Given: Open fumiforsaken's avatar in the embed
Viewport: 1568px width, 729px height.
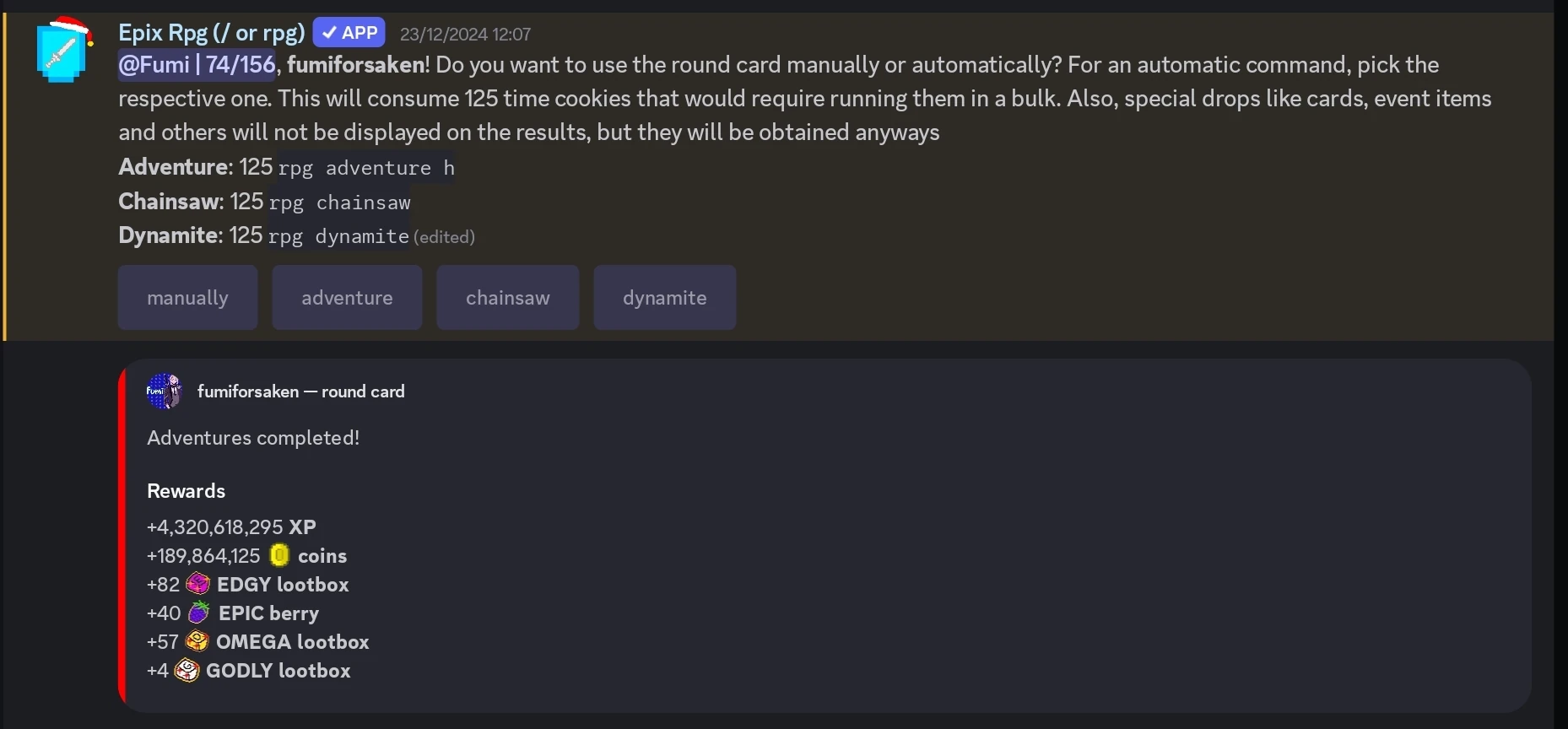Looking at the screenshot, I should 164,391.
